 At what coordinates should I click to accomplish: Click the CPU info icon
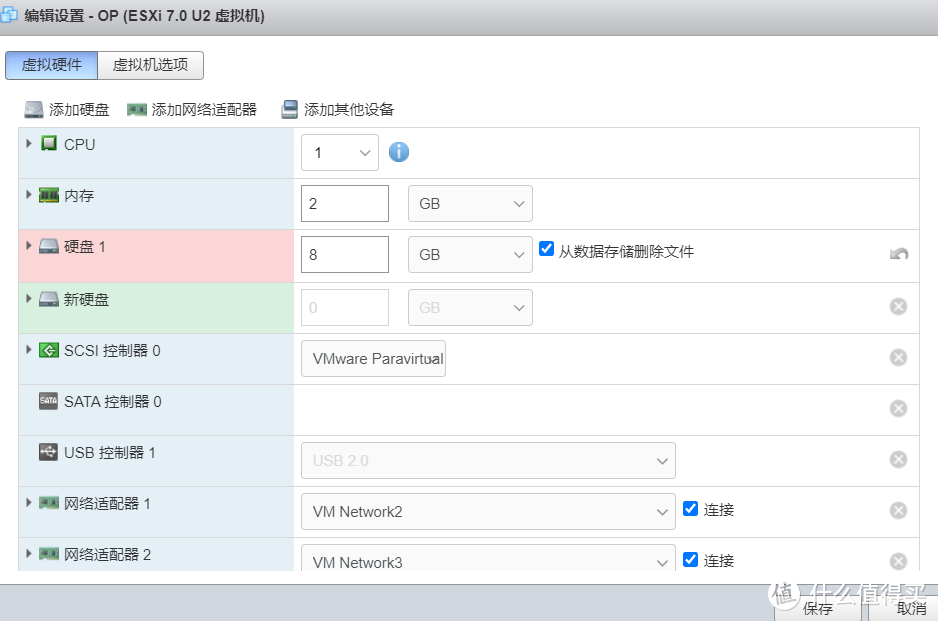[x=399, y=152]
